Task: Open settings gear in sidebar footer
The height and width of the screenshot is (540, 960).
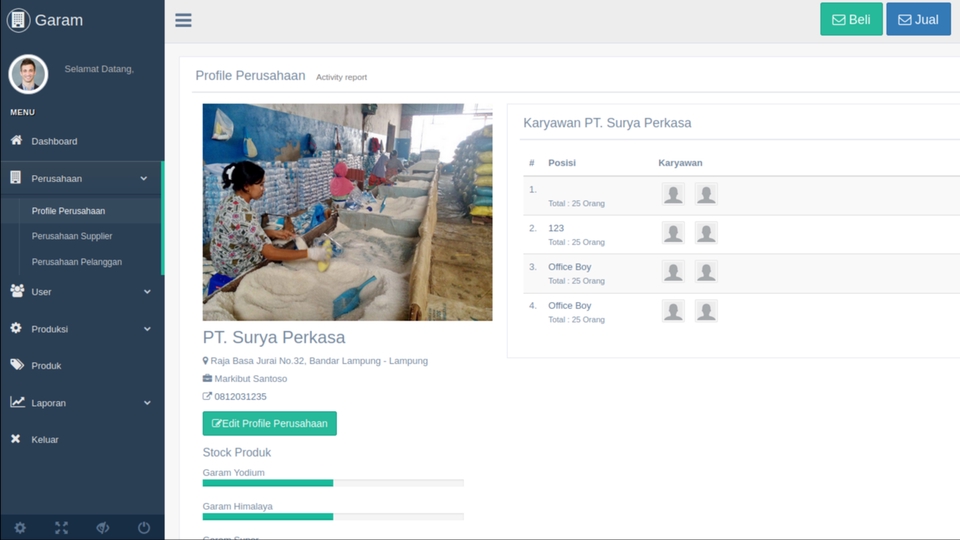Action: click(x=20, y=528)
